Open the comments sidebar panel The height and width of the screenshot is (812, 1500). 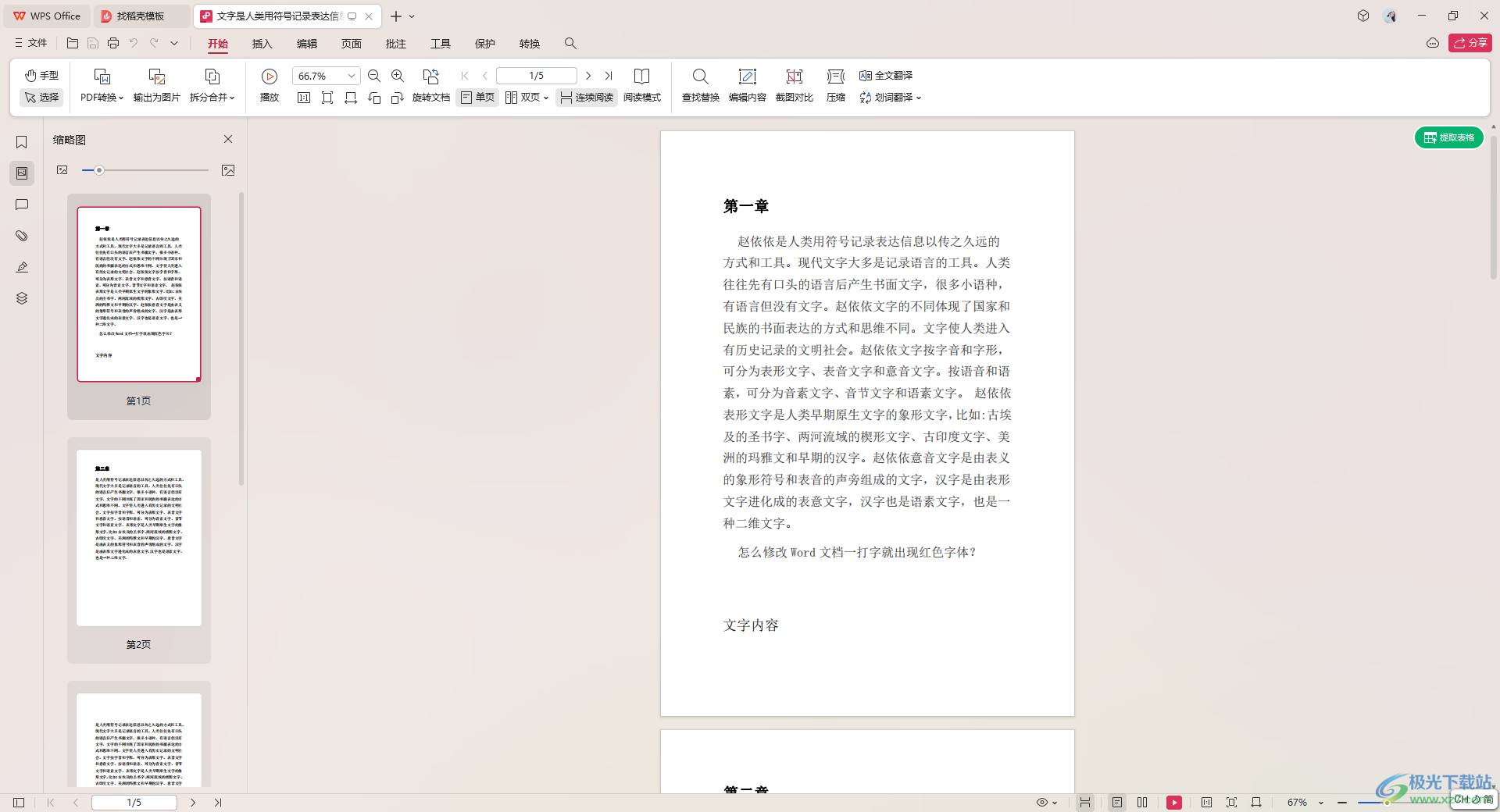22,205
